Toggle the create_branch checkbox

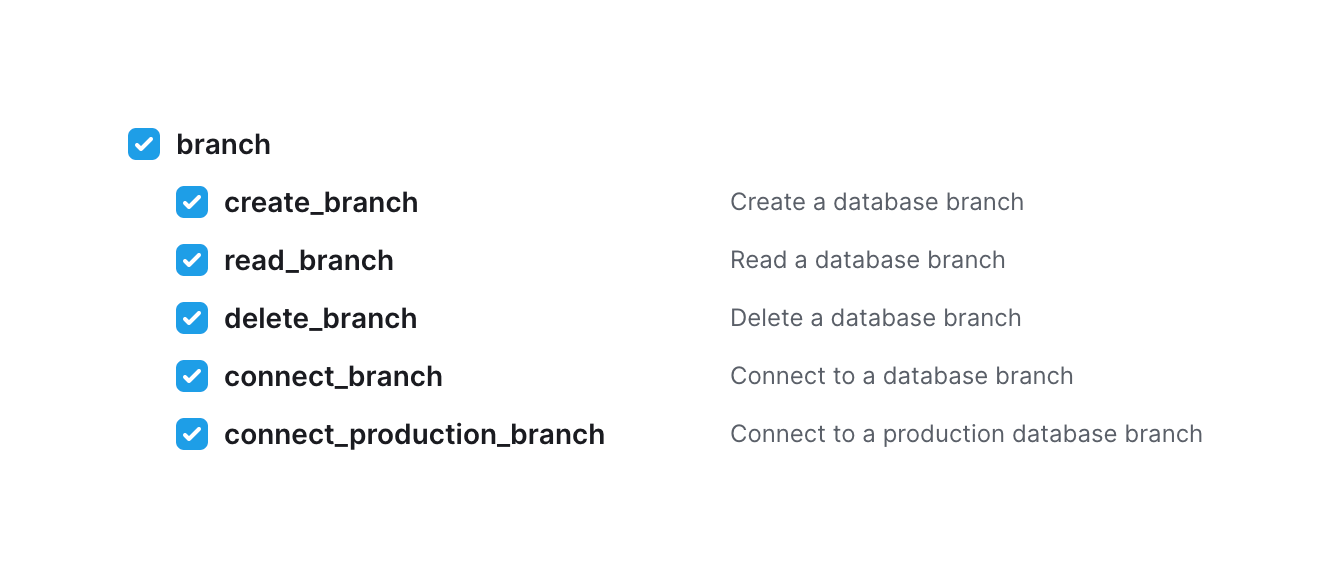coord(192,202)
